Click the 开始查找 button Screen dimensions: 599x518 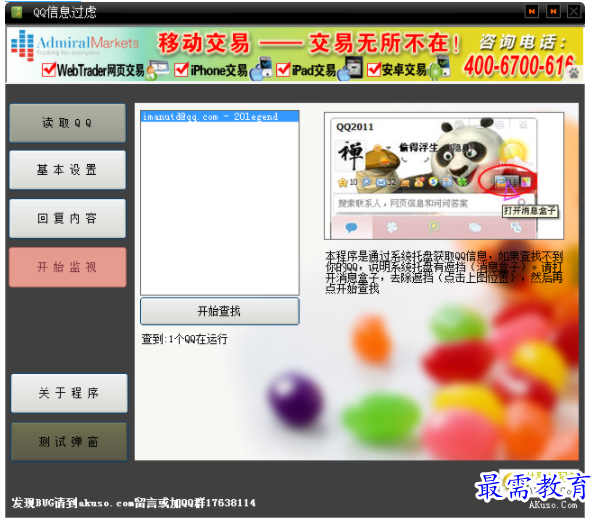click(220, 311)
